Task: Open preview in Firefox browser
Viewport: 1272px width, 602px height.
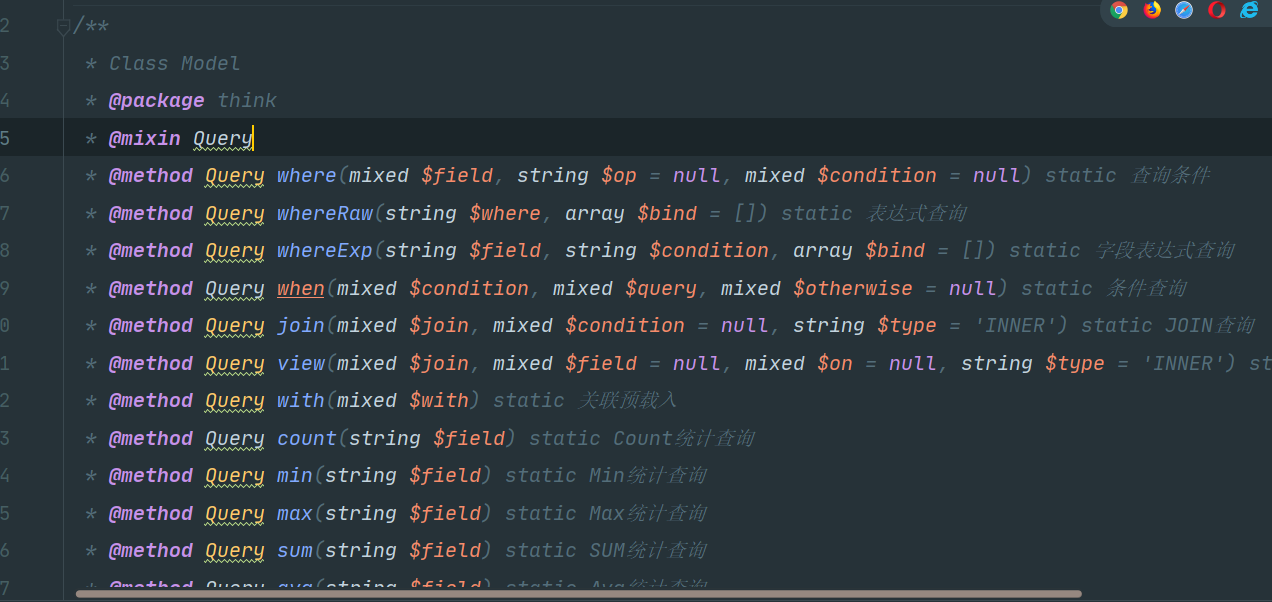Action: (1152, 10)
